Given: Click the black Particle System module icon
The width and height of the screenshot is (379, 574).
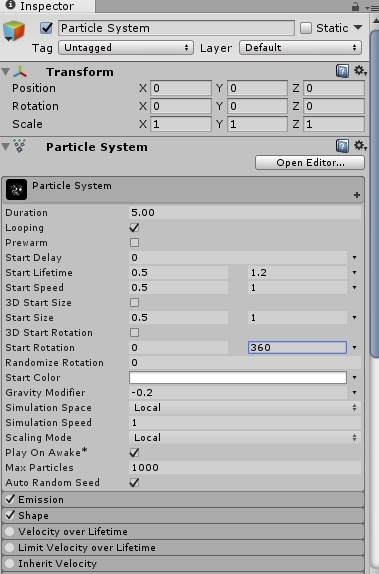Looking at the screenshot, I should tap(16, 189).
